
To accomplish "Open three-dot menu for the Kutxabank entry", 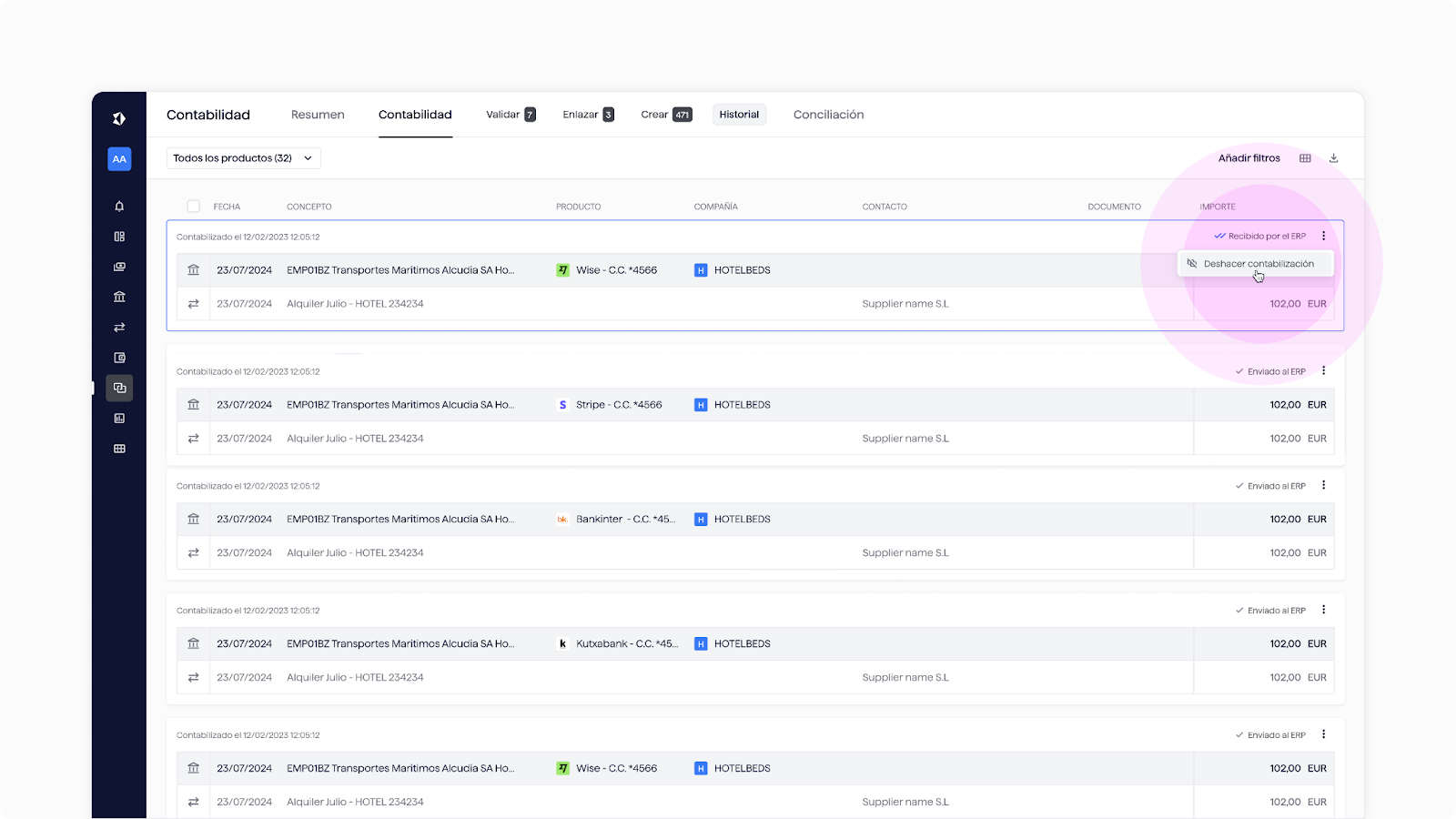I will pos(1323,611).
